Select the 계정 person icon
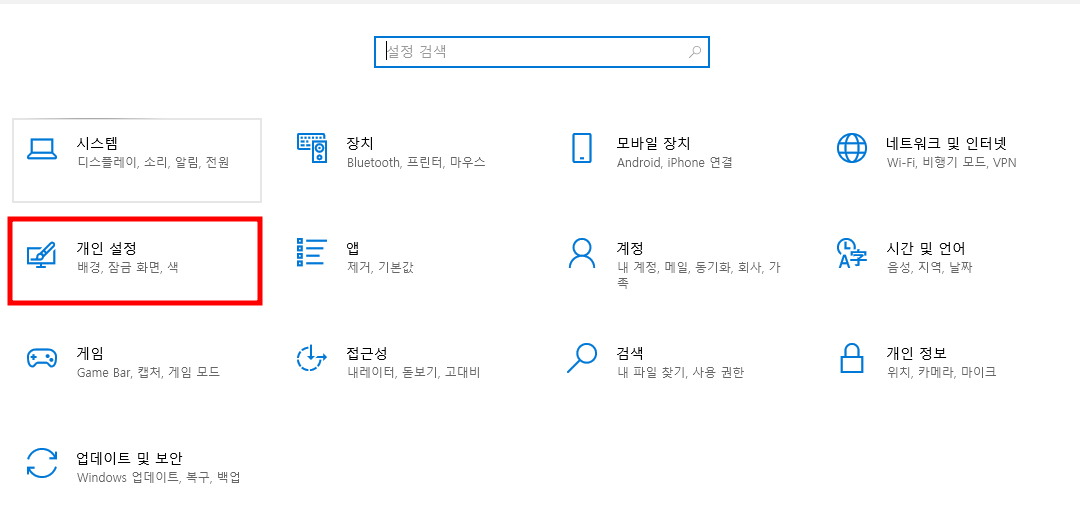Screen dimensions: 1080x521 click(x=582, y=253)
